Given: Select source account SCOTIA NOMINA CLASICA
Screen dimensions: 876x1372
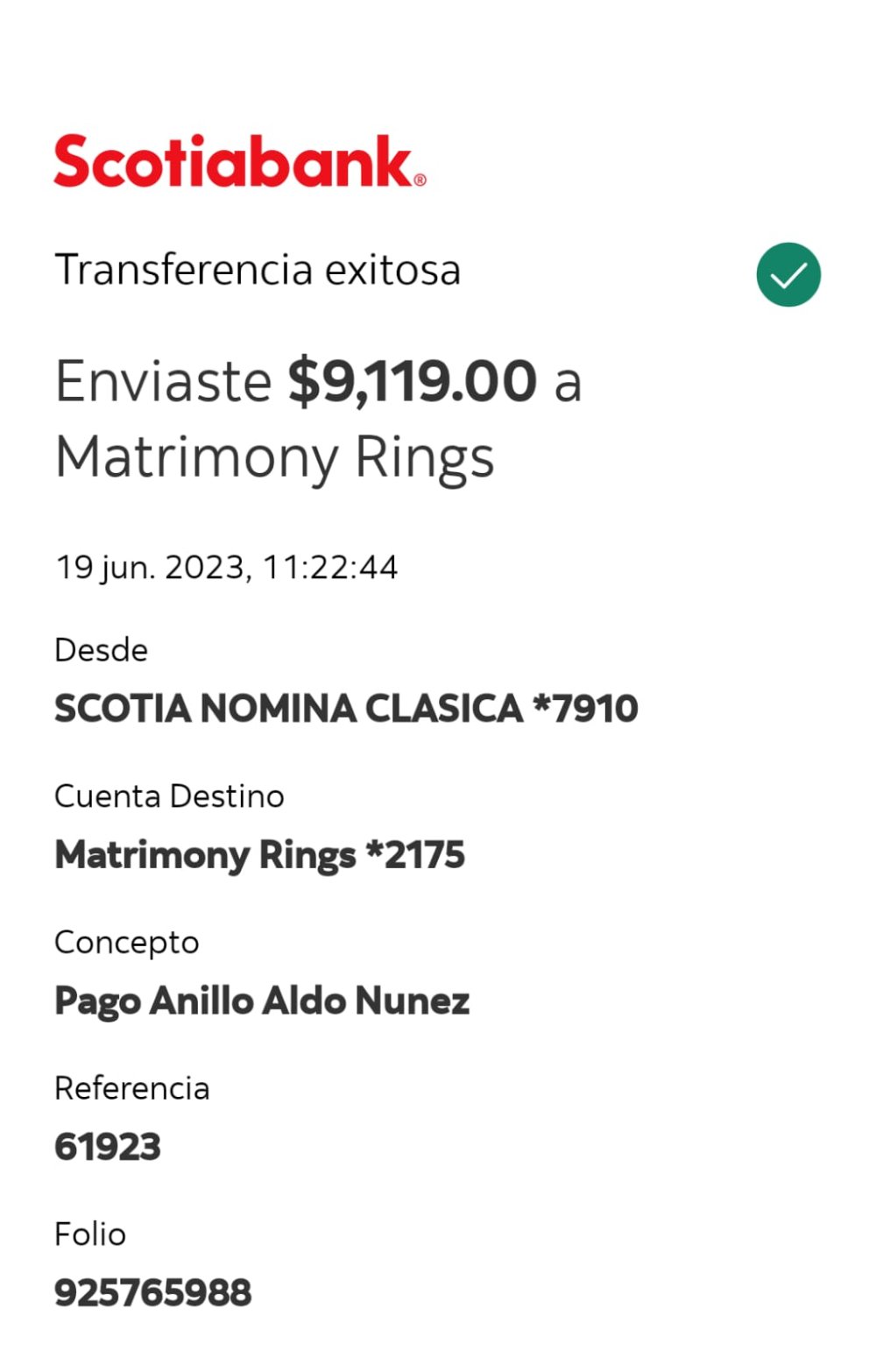Looking at the screenshot, I should pyautogui.click(x=288, y=709).
